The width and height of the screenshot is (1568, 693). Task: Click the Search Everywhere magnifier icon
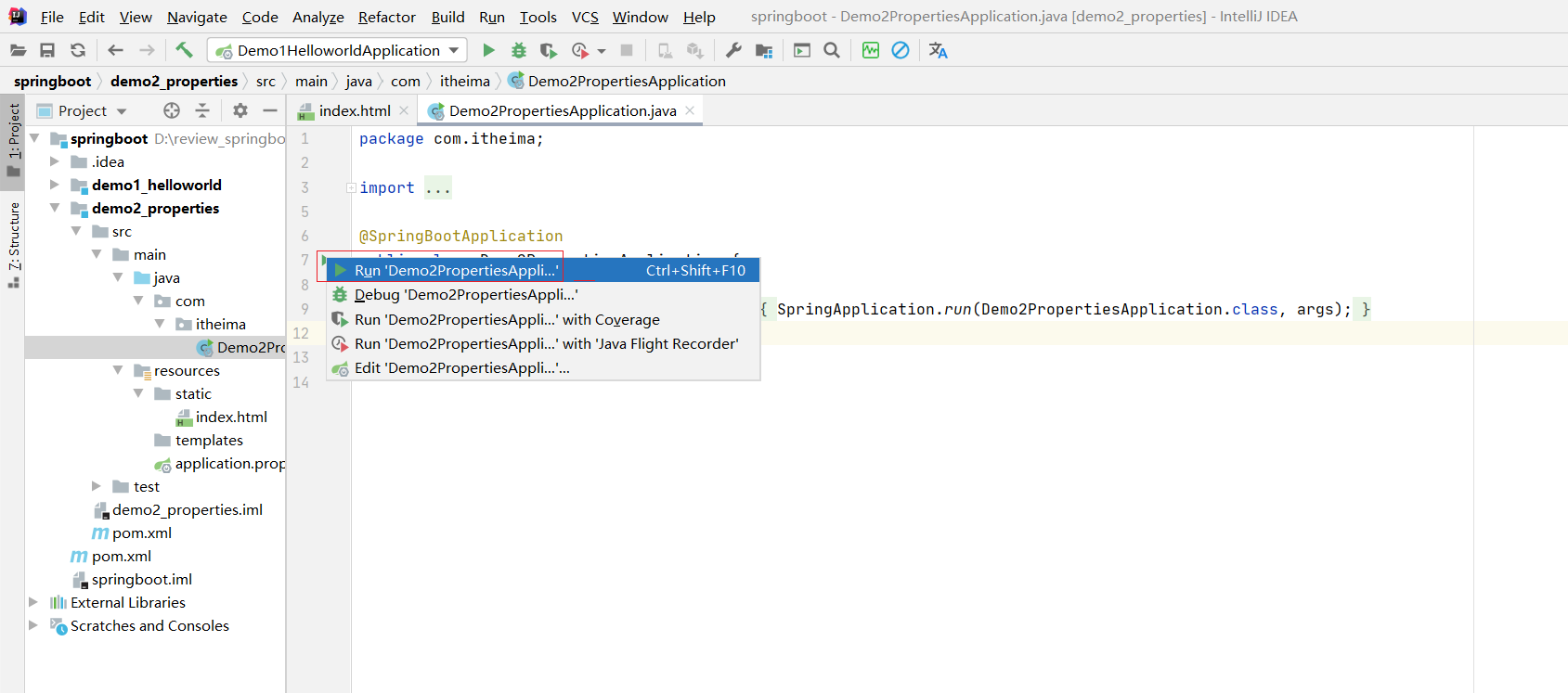pos(832,50)
